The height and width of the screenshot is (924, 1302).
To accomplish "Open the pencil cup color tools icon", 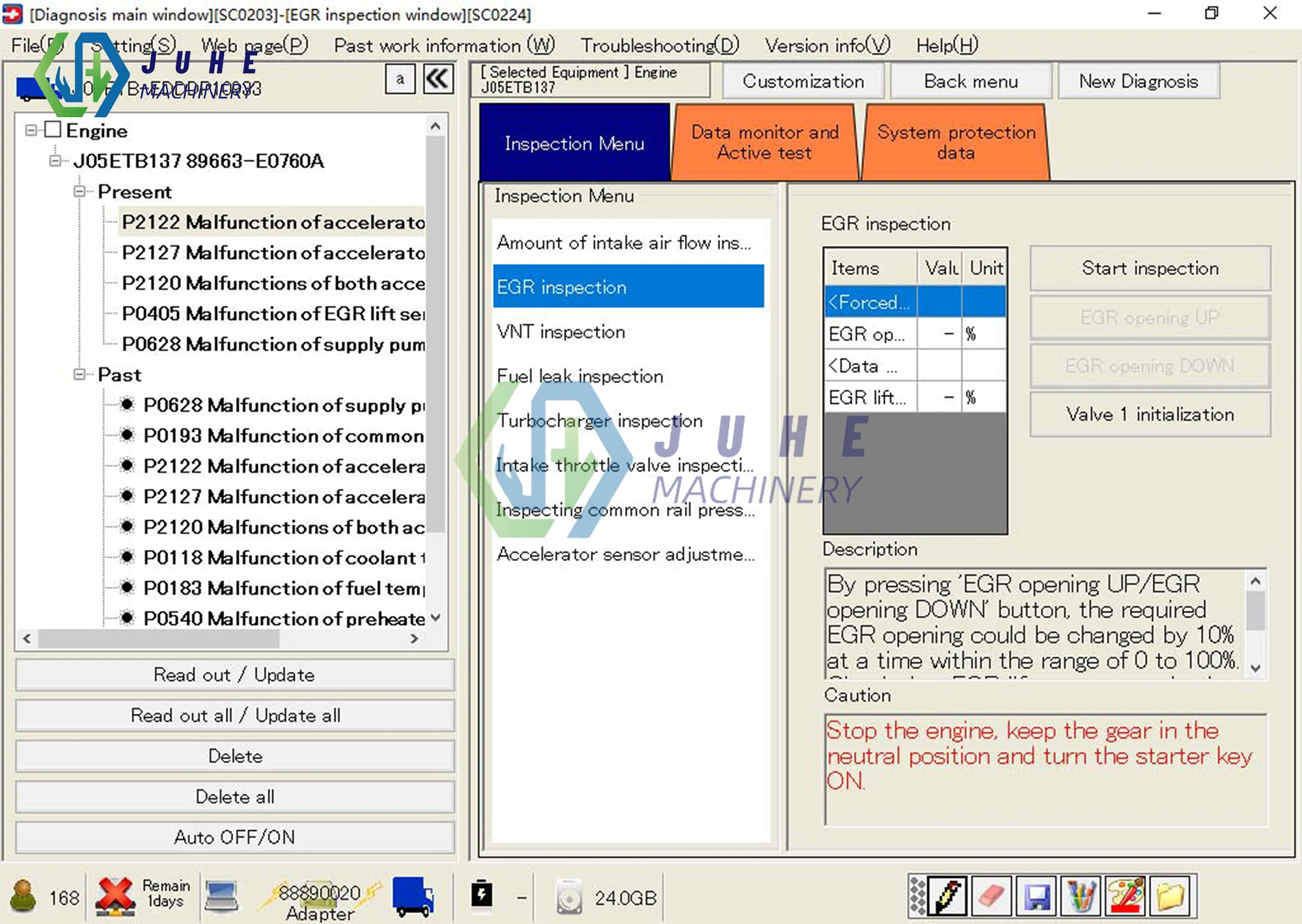I will [1081, 897].
